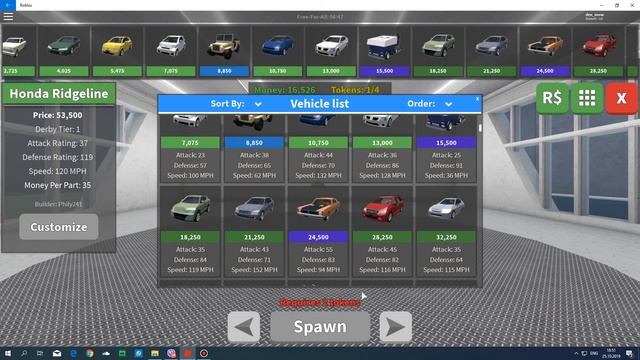640x360 pixels.
Task: Expand the Order dropdown
Action: coord(448,104)
